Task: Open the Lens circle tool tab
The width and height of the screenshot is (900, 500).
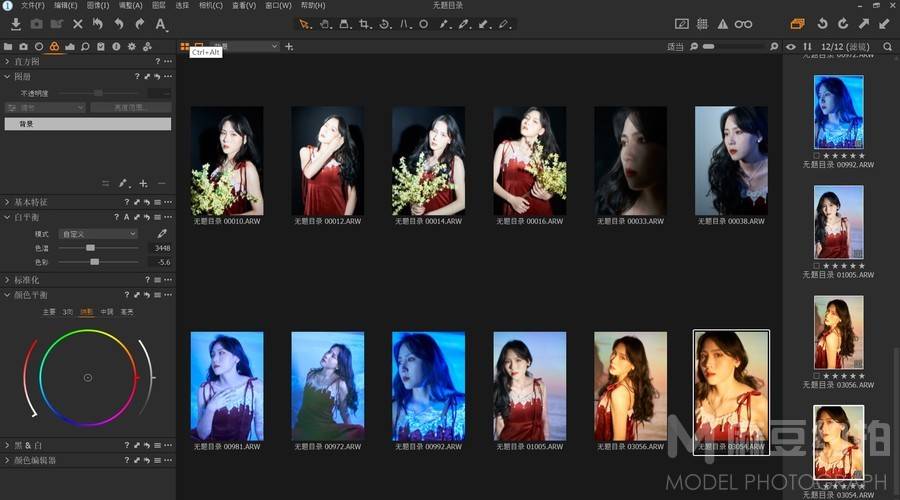Action: click(x=39, y=46)
